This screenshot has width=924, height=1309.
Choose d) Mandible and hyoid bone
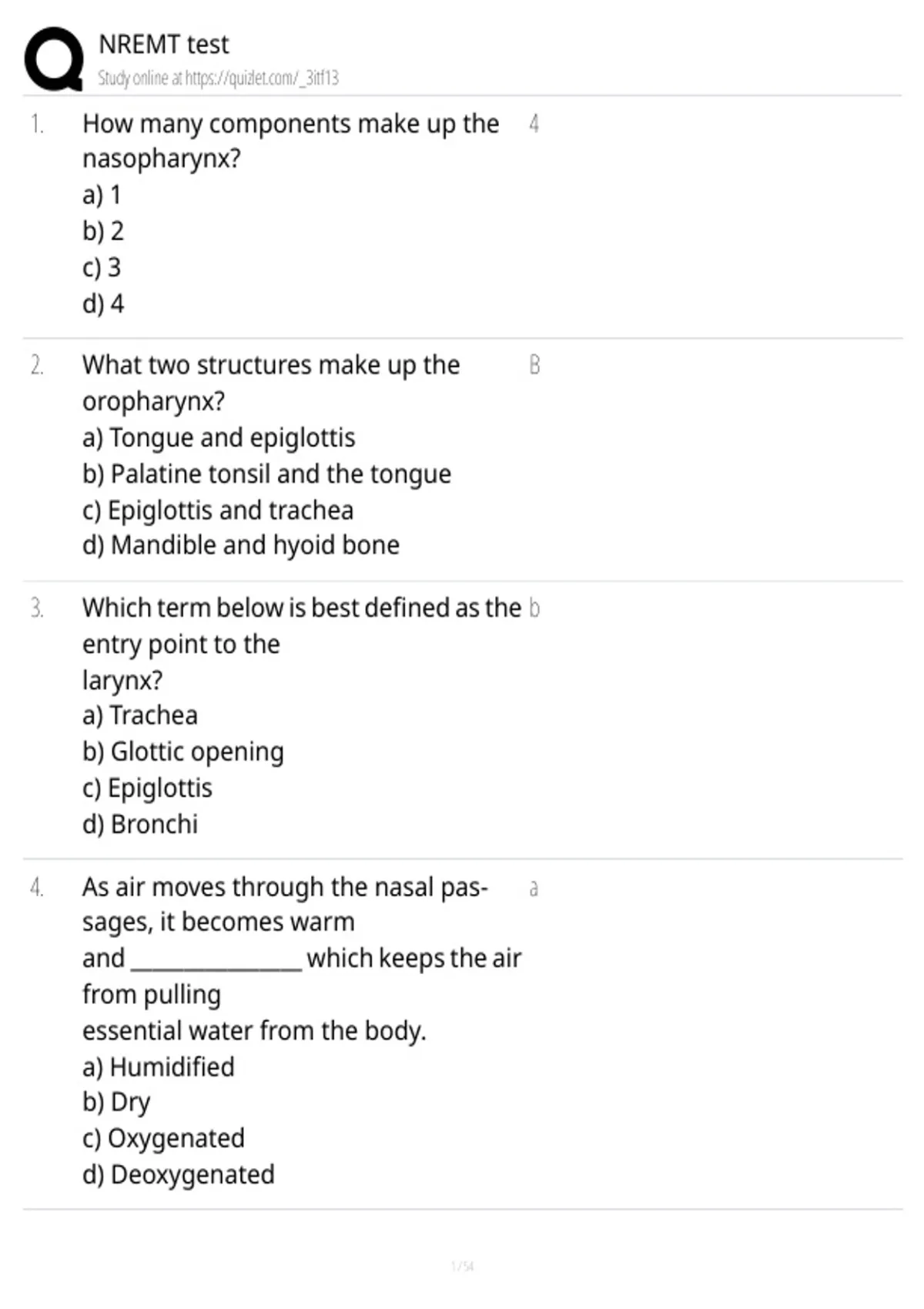click(241, 545)
